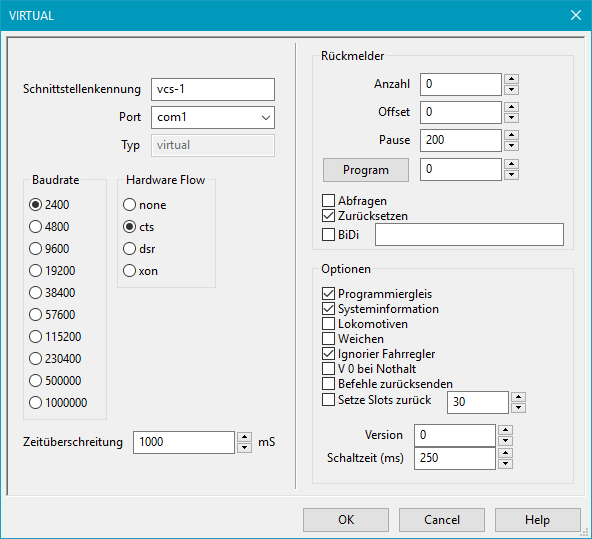Increase the Schaltzeit (ms) spinner up arrow

pos(505,452)
